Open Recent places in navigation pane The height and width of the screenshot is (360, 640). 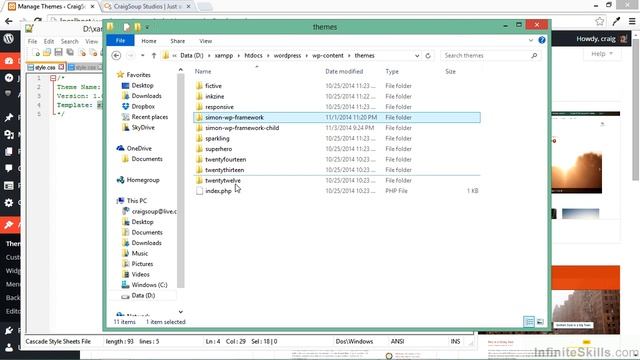[149, 117]
